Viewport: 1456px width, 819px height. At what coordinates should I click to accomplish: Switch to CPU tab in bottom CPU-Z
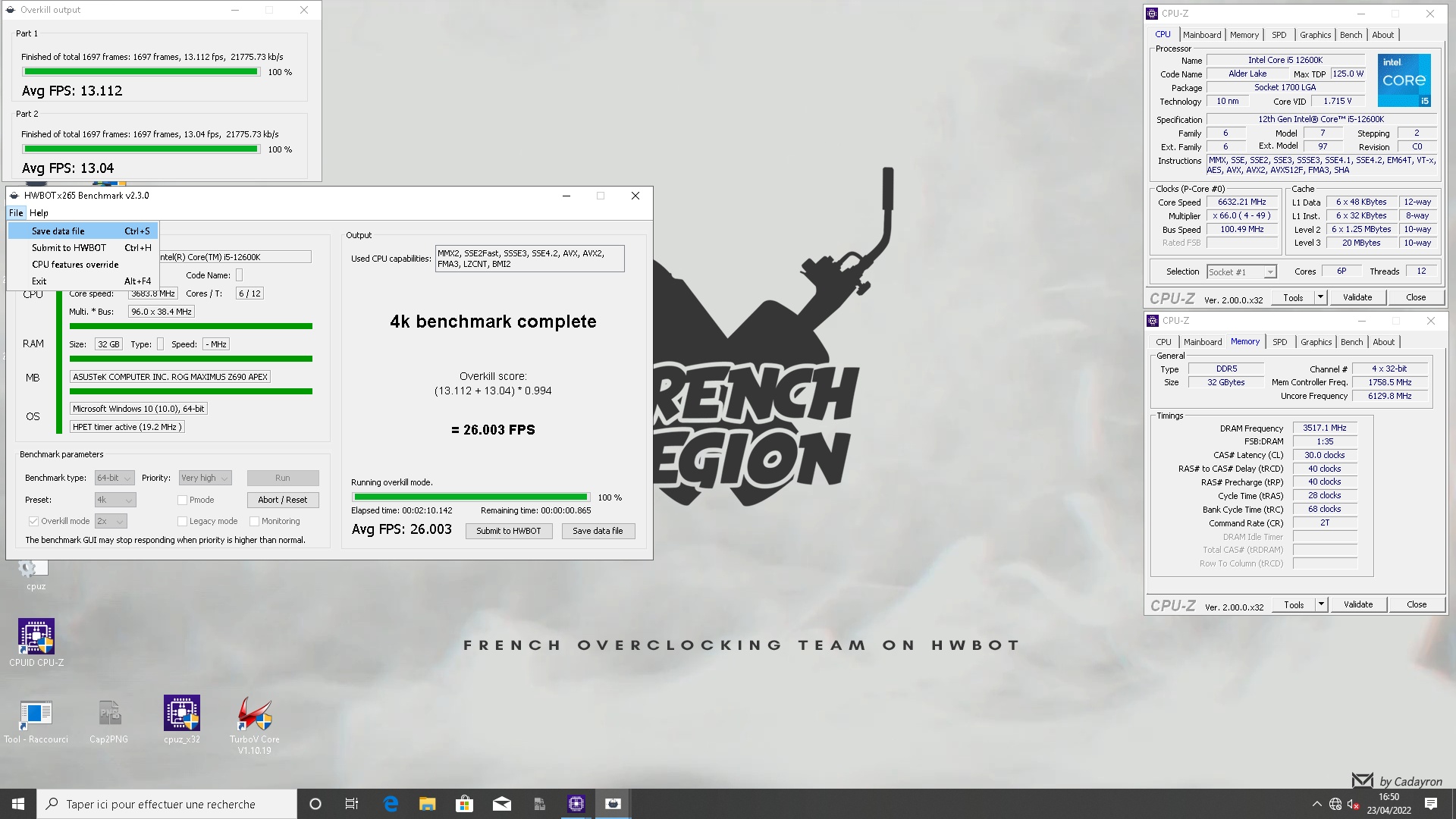coord(1163,342)
